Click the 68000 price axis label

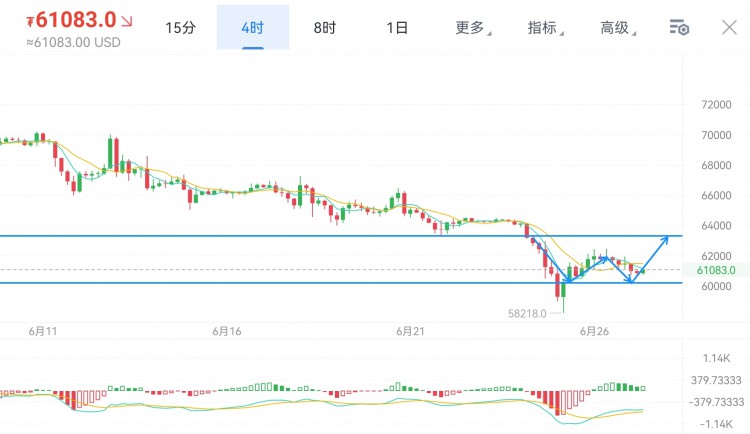(716, 166)
